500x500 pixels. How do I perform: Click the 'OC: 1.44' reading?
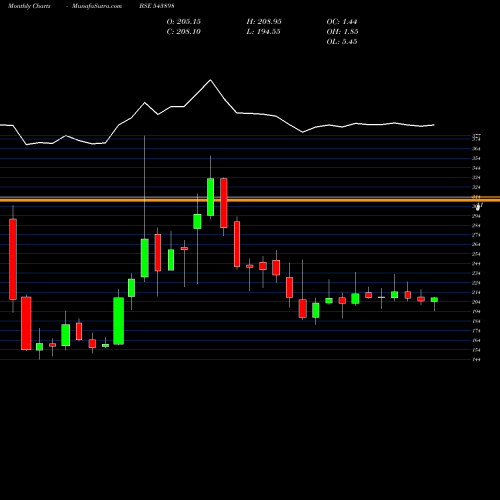[x=342, y=22]
